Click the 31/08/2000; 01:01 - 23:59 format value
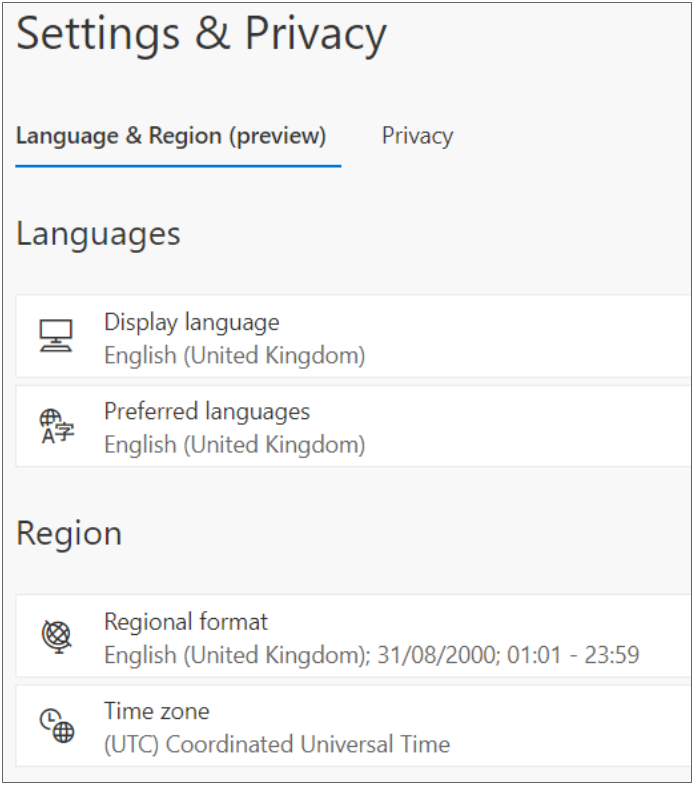 pos(508,655)
